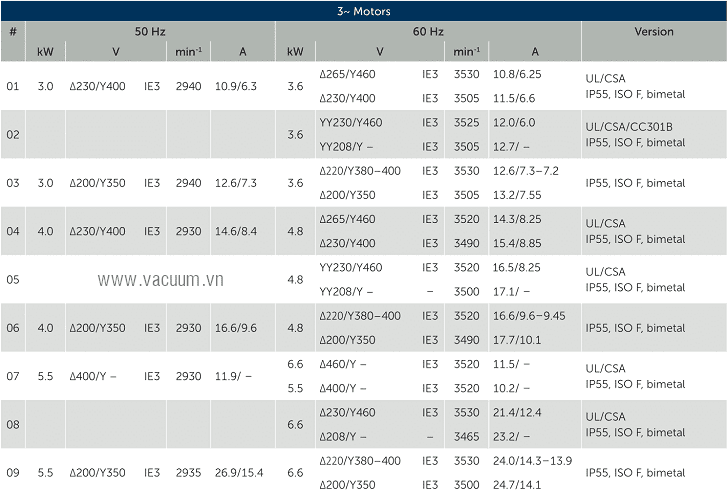Viewport: 728px width, 491px height.
Task: Click the 21.4/12.4 current value
Action: [517, 413]
